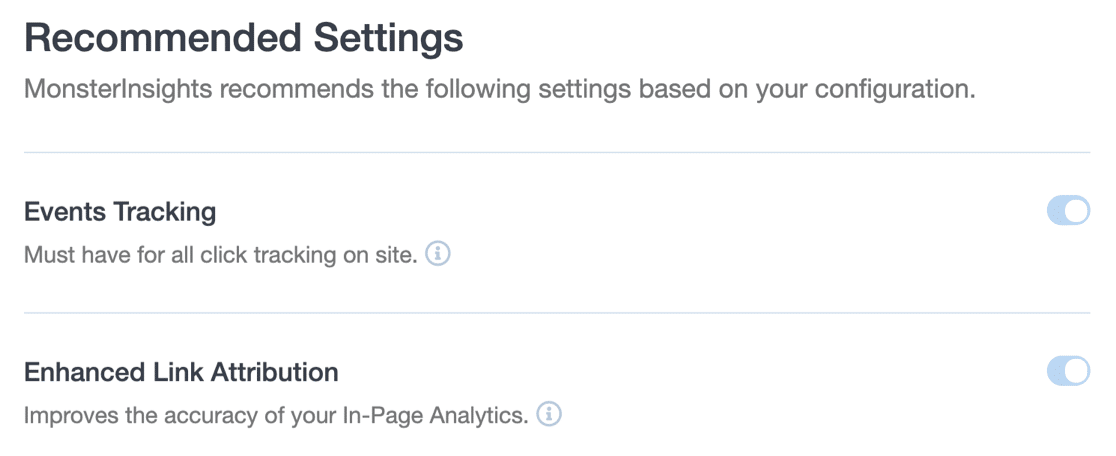
Task: Click the 'Must have for all click tracking' description
Action: pyautogui.click(x=220, y=255)
